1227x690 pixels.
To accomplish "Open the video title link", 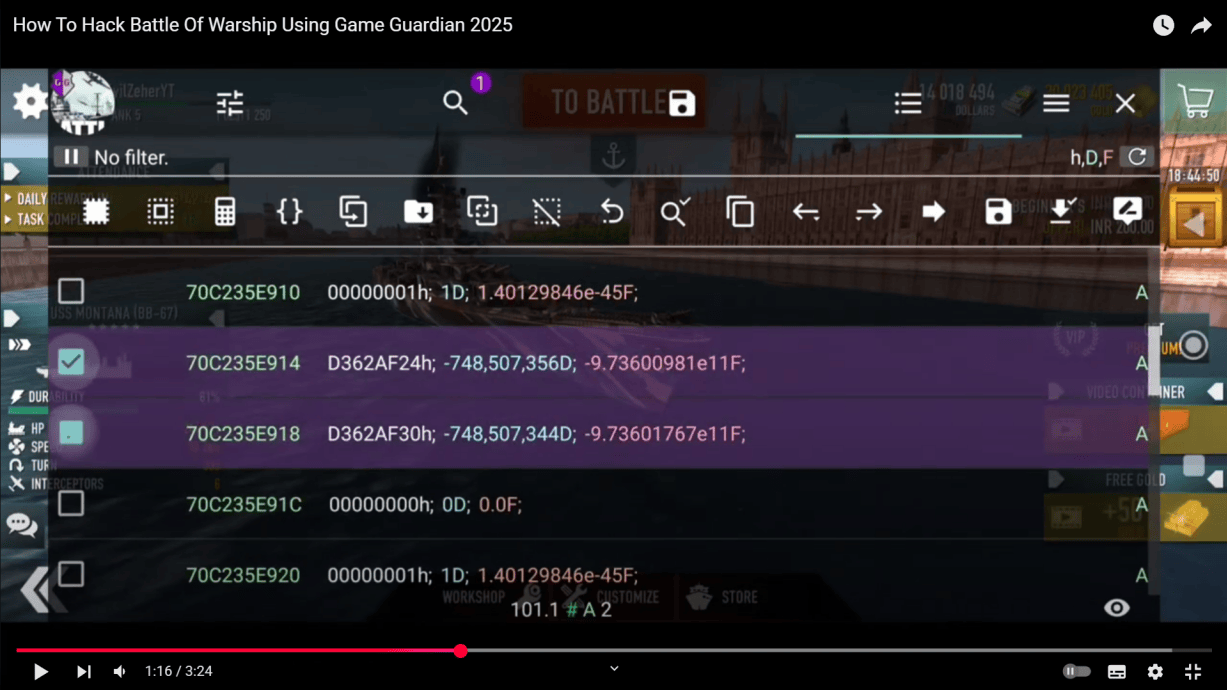I will tap(262, 25).
